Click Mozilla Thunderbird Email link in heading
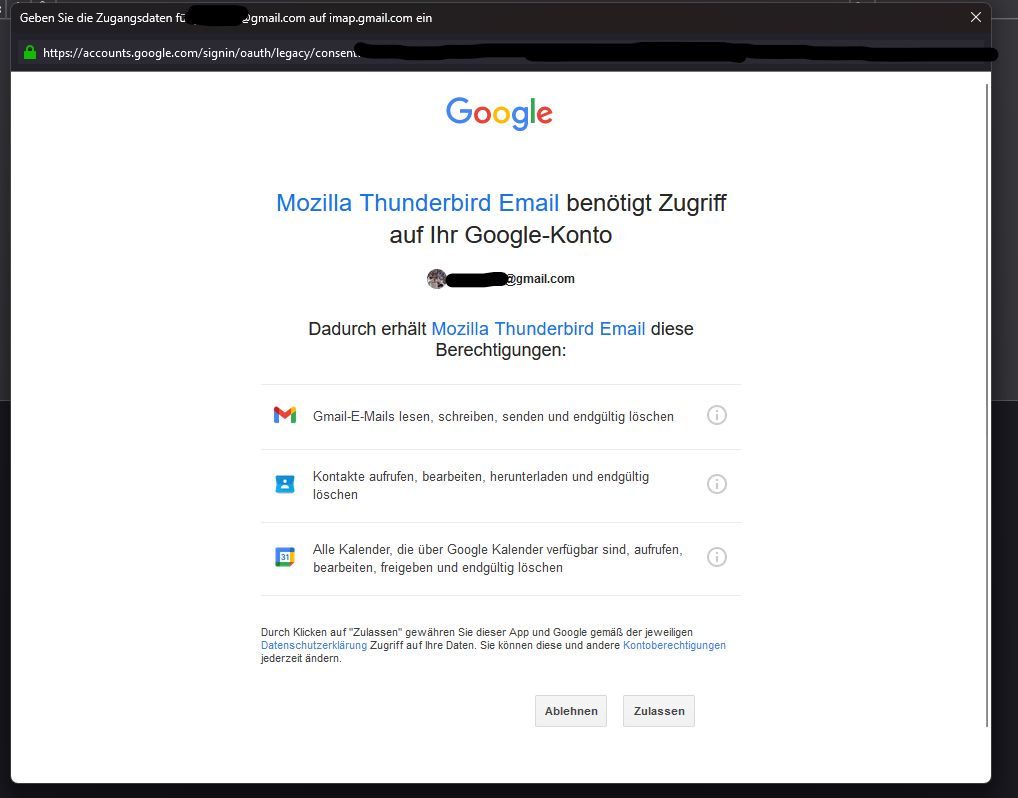Screen dimensions: 1018x798 pyautogui.click(x=417, y=203)
